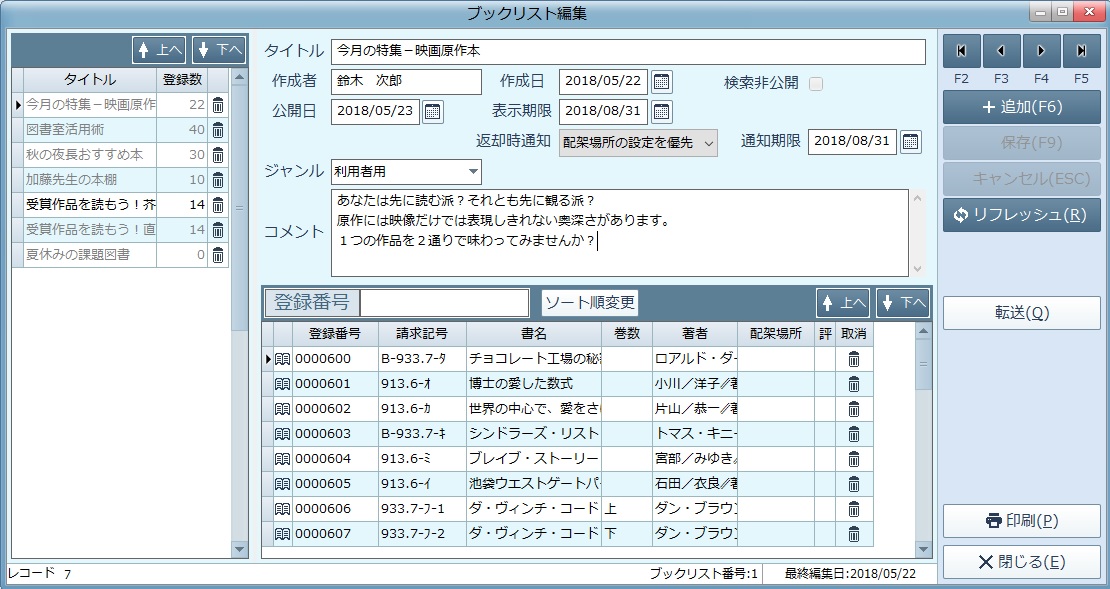Open calendar picker for 公開日

[x=433, y=112]
